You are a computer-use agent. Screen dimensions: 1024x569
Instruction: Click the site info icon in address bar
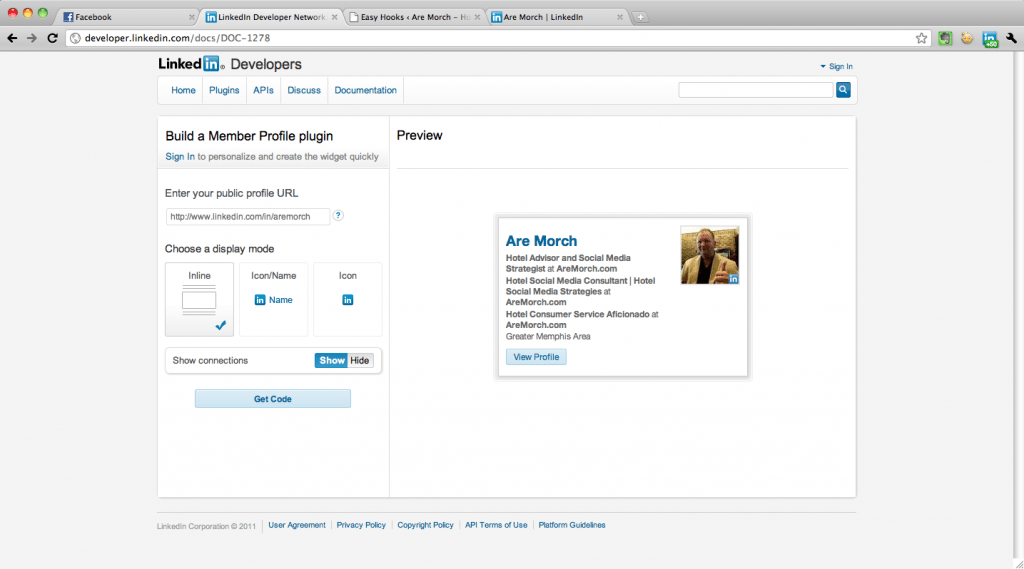tap(75, 38)
